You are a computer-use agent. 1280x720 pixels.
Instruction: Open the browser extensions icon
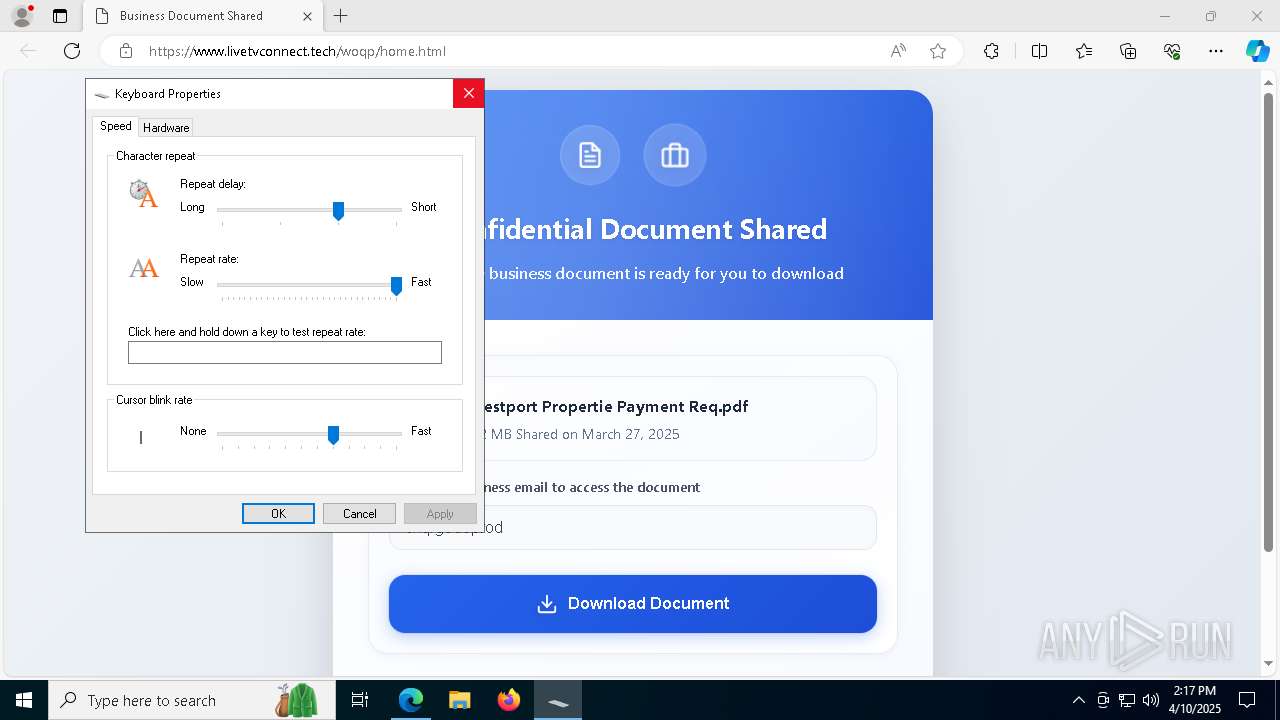991,51
